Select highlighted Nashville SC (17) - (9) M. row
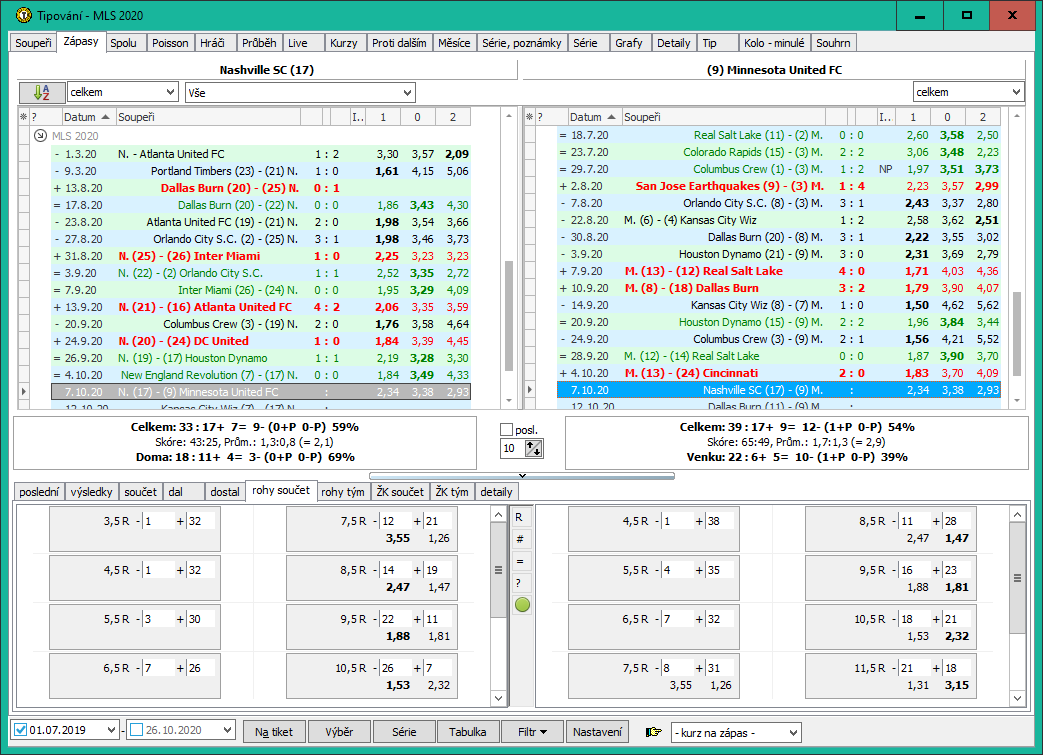Viewport: 1043px width, 755px height. pyautogui.click(x=779, y=390)
